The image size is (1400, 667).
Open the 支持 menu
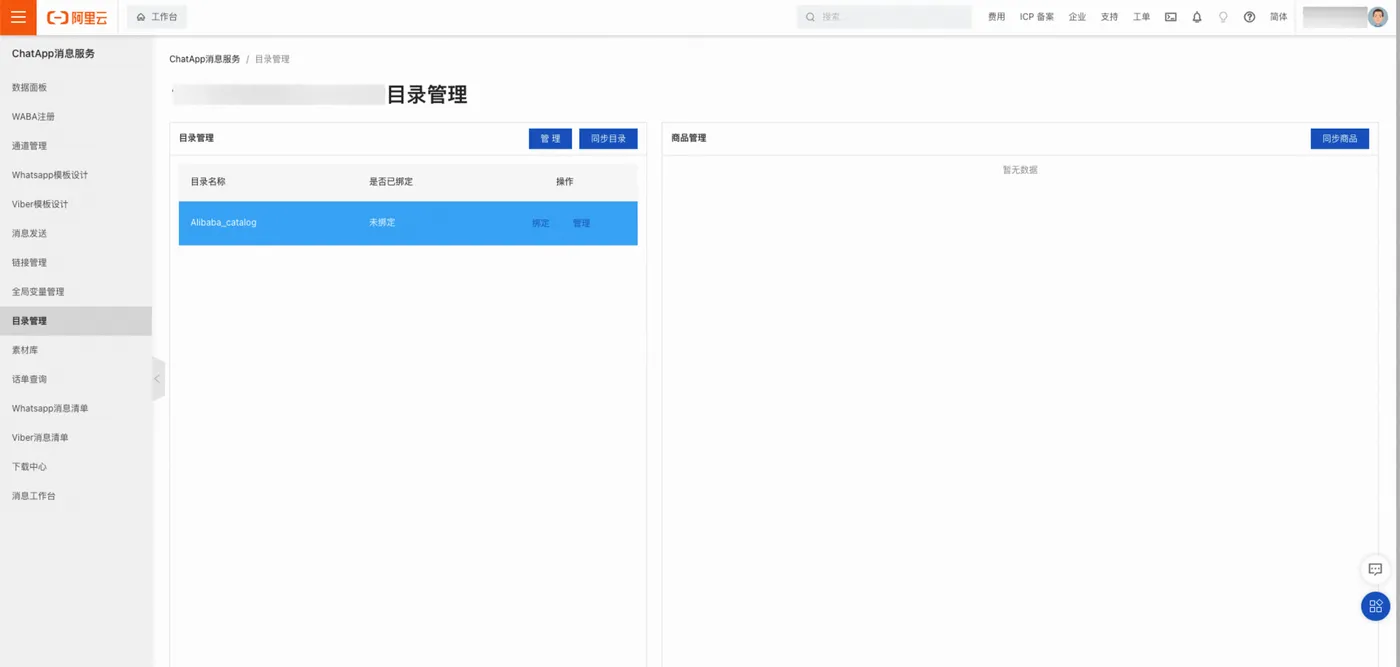(1109, 17)
